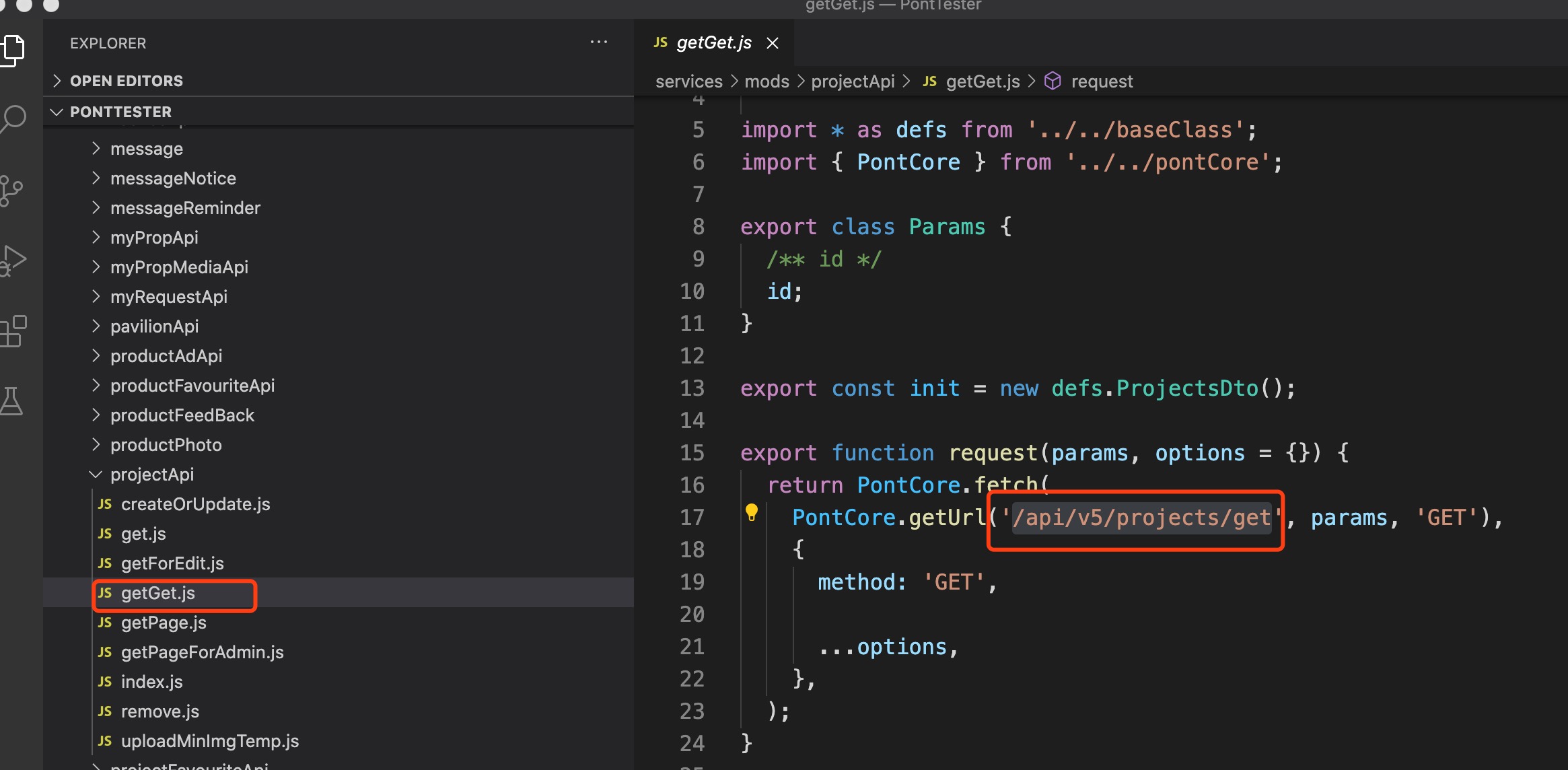Open the Search view in the Activity Bar

(x=13, y=118)
